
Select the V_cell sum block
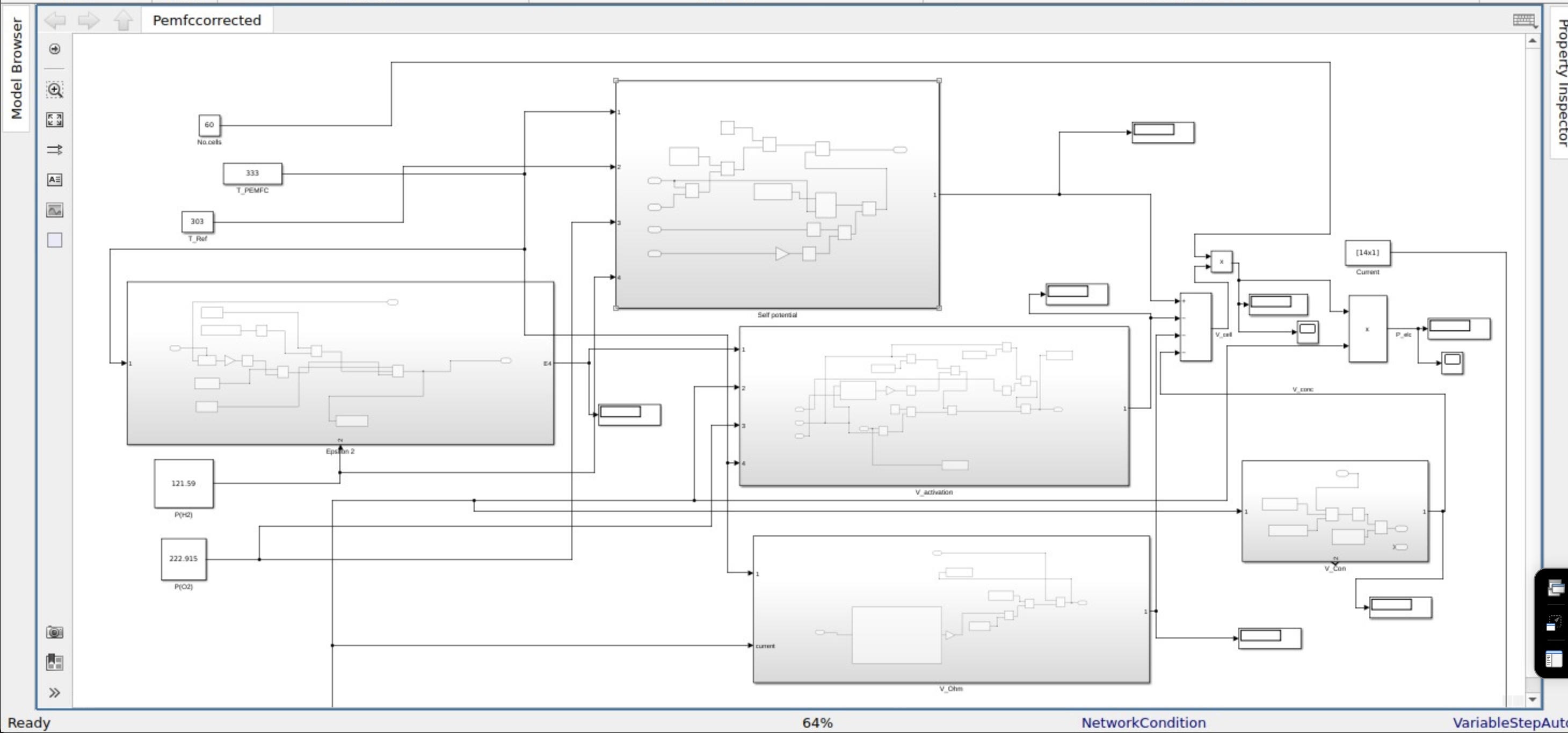tap(1195, 327)
